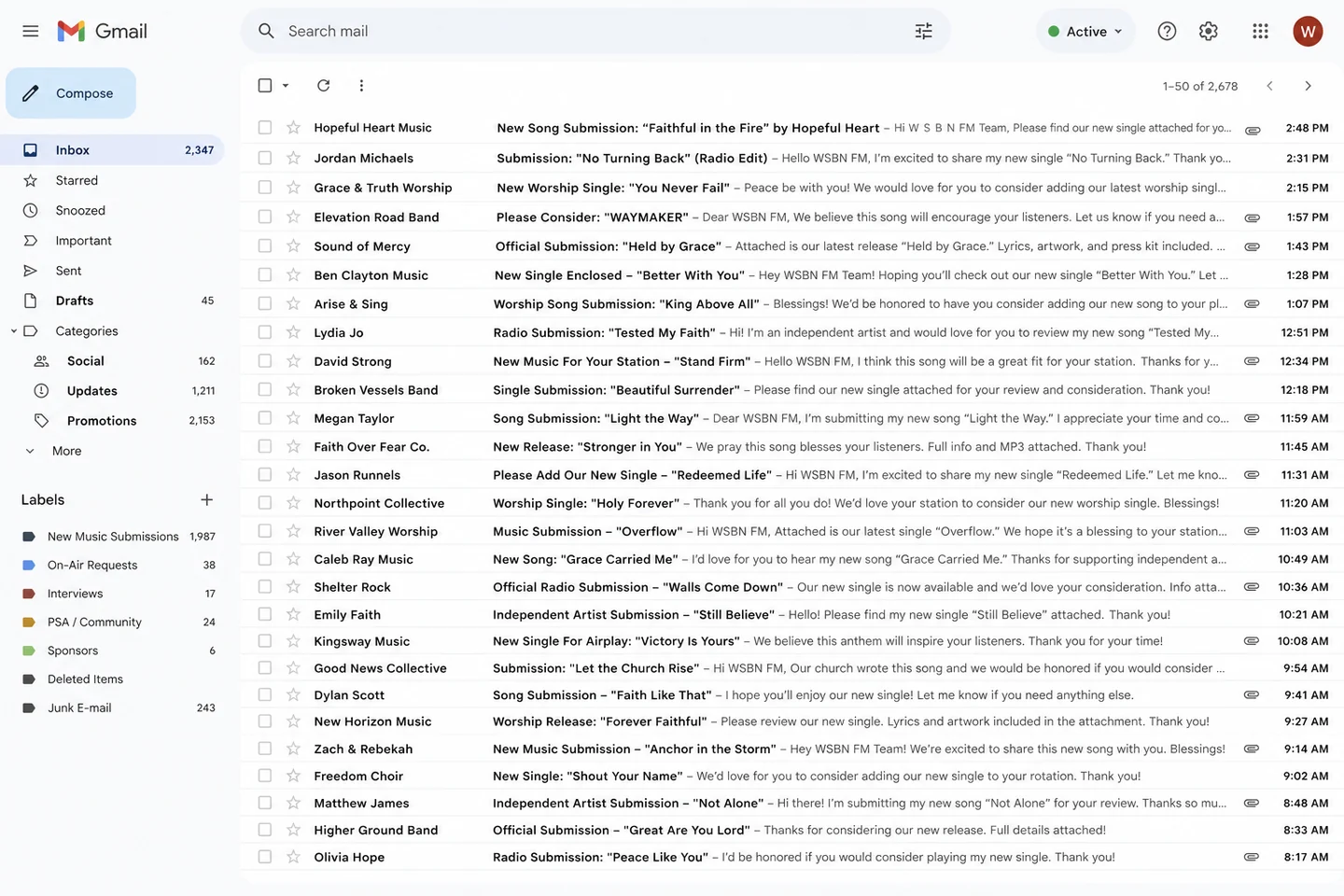Create a new label with plus icon
Image resolution: width=1344 pixels, height=896 pixels.
(206, 499)
